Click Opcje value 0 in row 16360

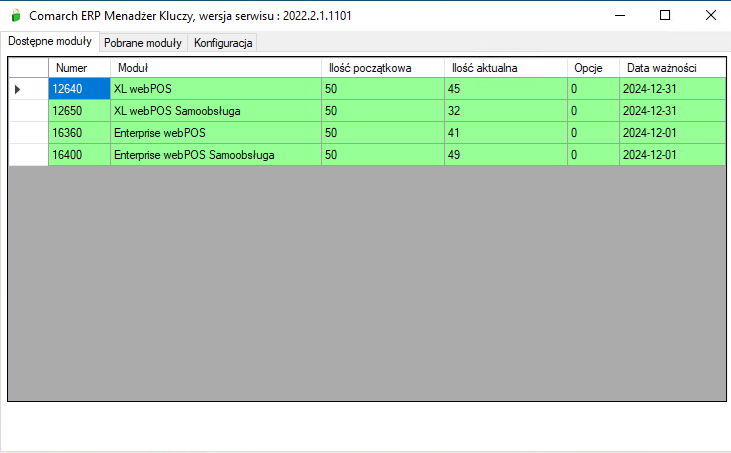(x=593, y=133)
